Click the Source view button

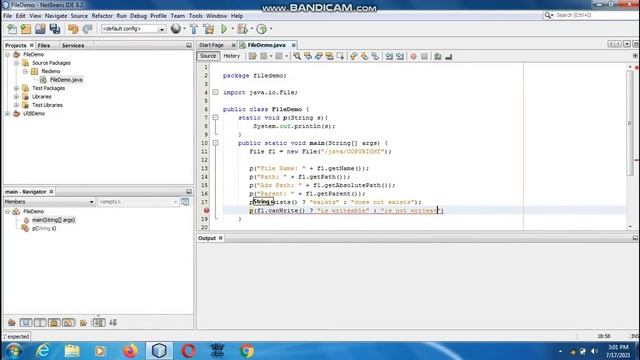pyautogui.click(x=208, y=56)
